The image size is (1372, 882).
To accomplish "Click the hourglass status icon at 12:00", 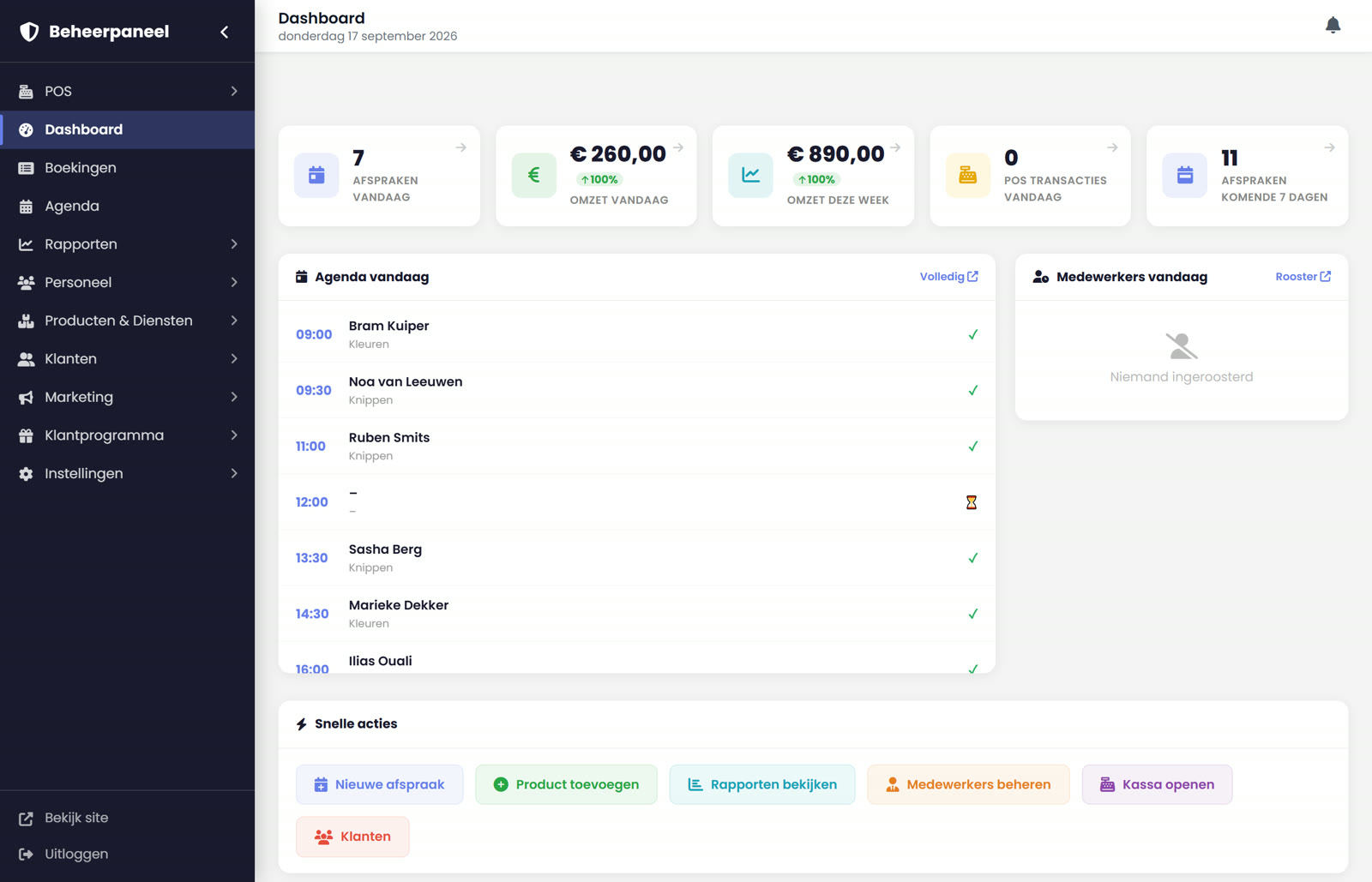I will pos(972,502).
